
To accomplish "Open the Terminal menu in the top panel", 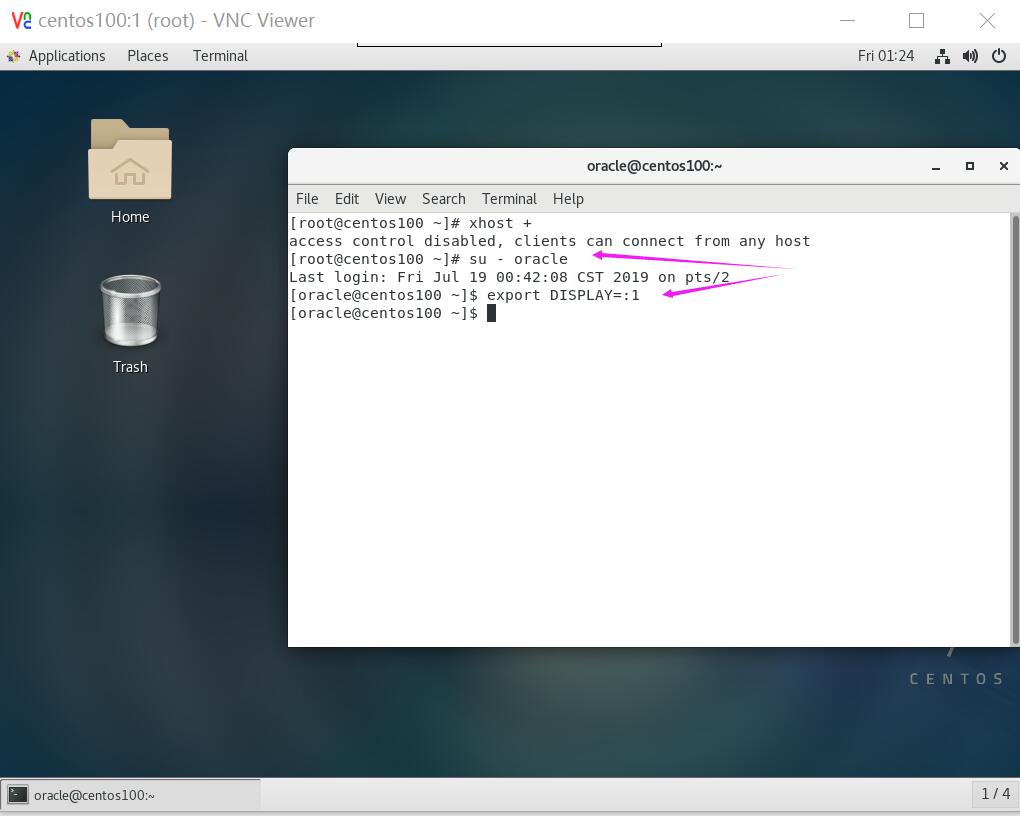I will coord(220,56).
